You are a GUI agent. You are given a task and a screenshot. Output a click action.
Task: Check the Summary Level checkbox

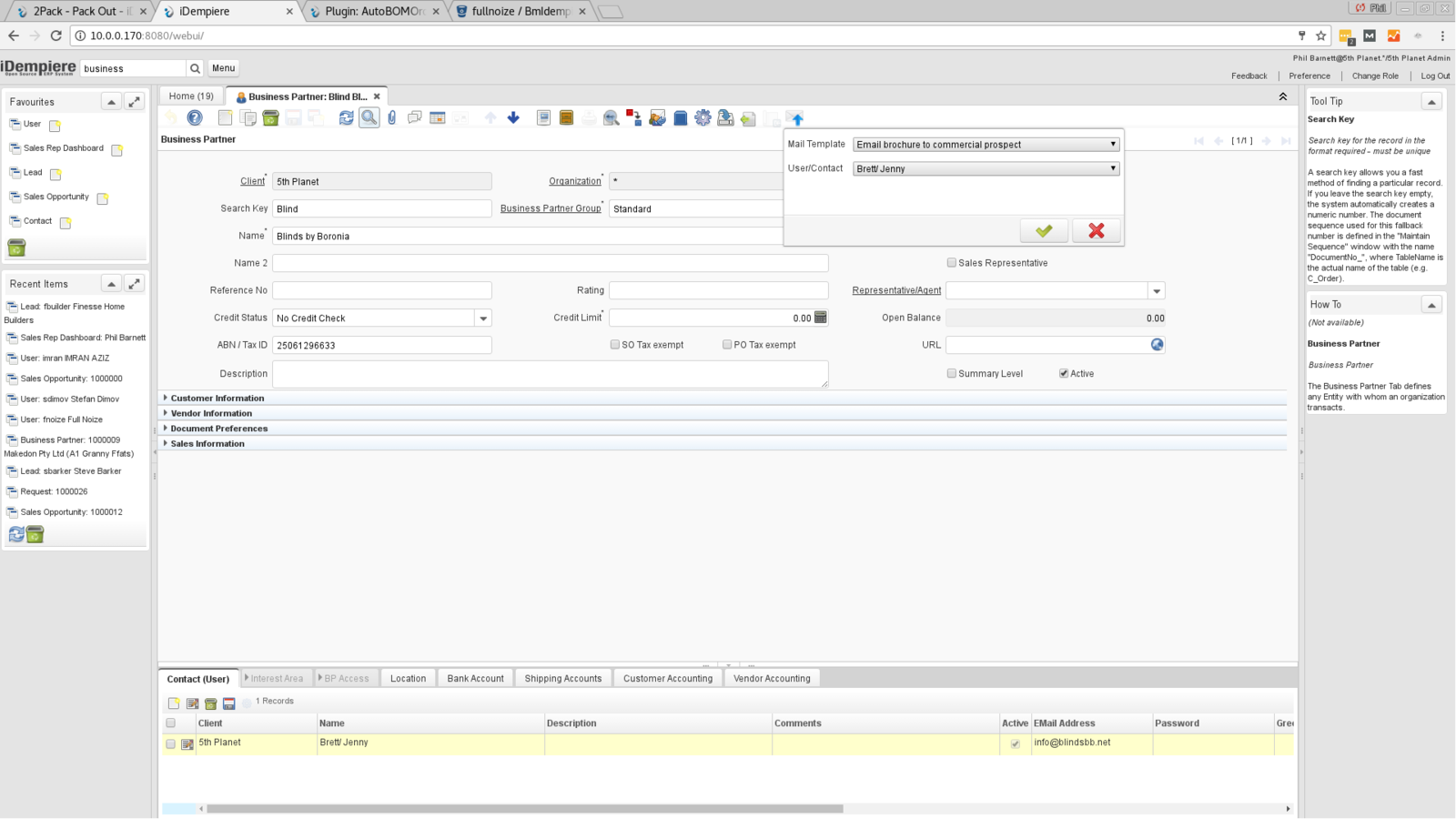click(x=952, y=373)
